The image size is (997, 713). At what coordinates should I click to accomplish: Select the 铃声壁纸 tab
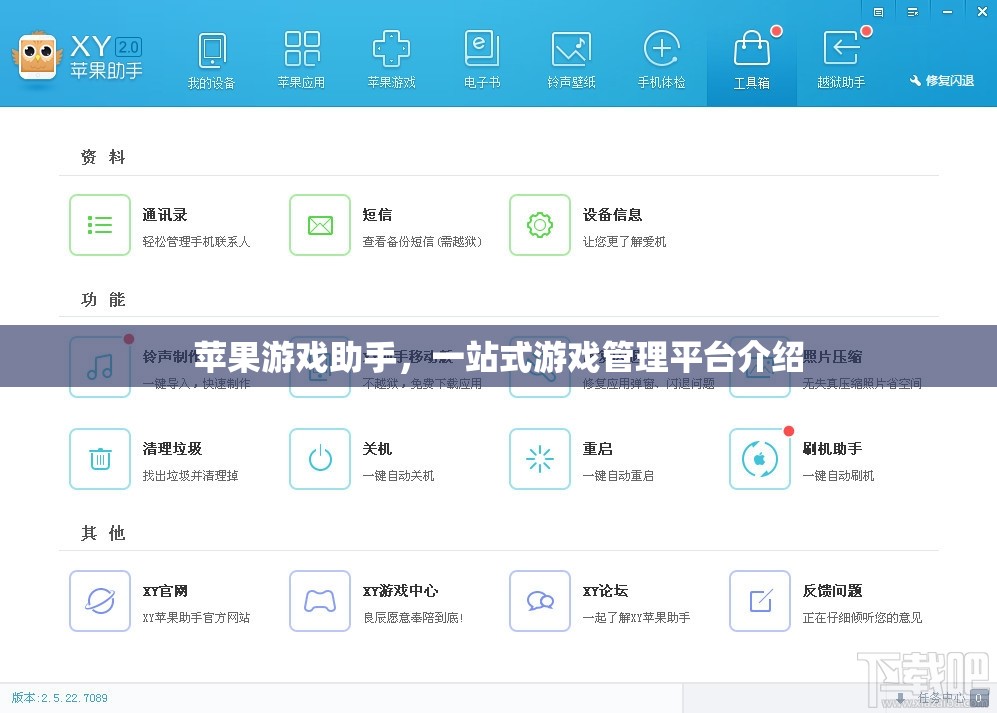click(571, 60)
